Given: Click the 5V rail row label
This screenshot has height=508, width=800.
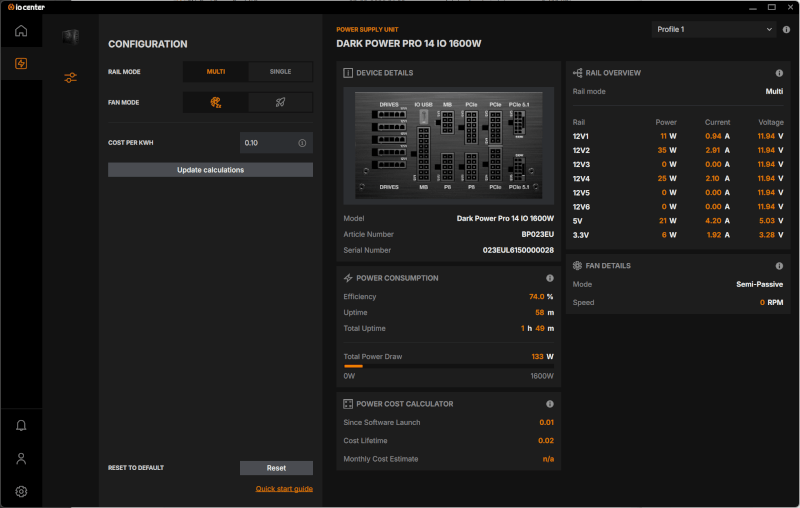Looking at the screenshot, I should [578, 221].
